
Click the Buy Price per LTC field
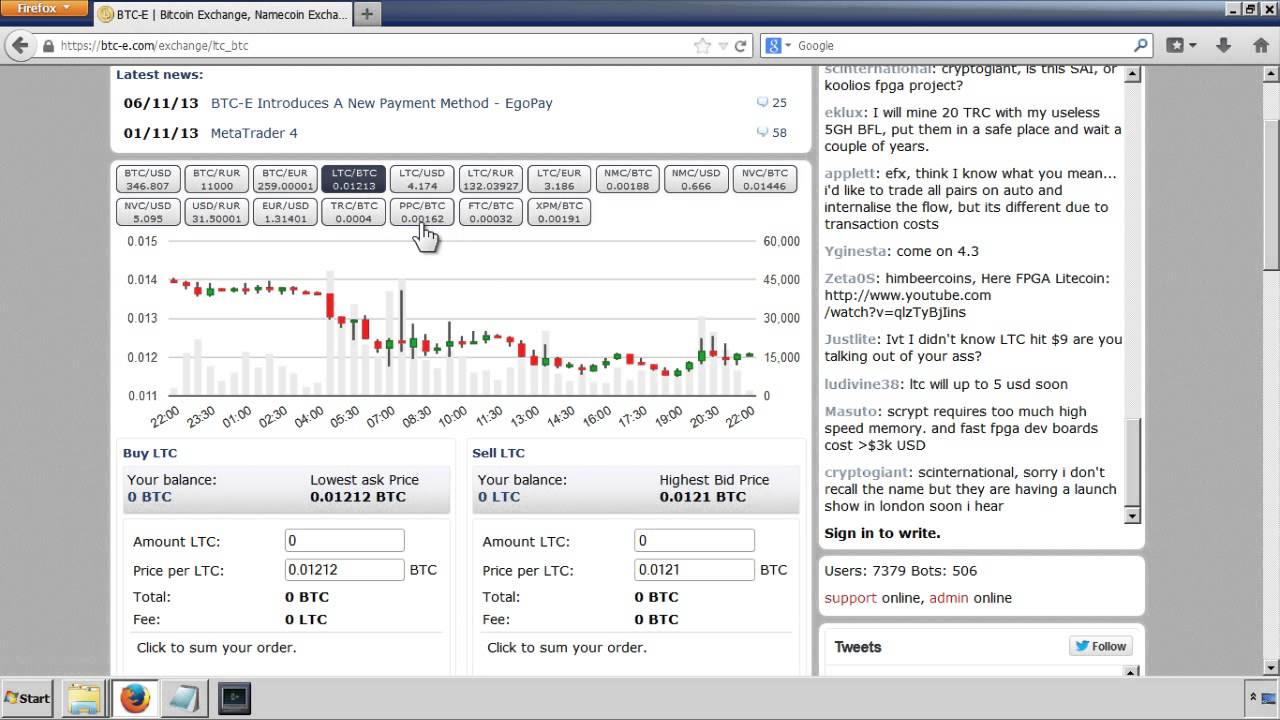coord(344,570)
